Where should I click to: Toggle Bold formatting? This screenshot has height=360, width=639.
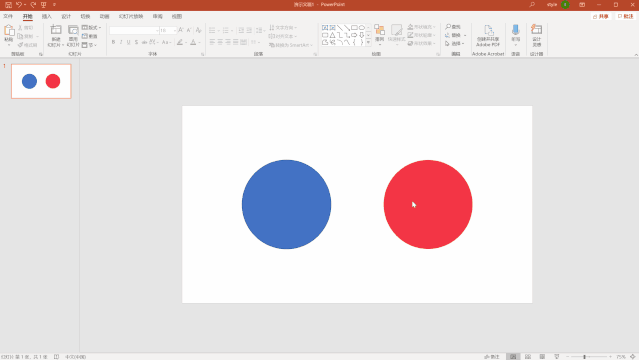click(x=113, y=42)
